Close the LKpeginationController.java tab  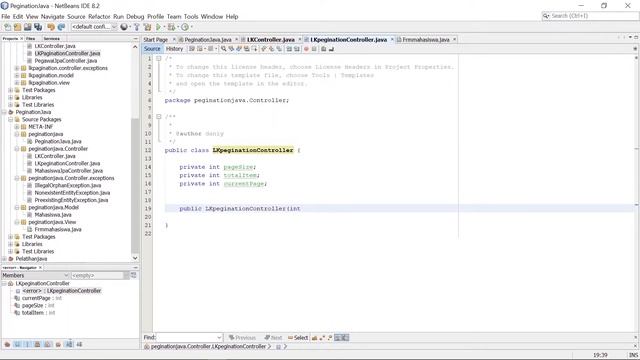click(x=392, y=40)
